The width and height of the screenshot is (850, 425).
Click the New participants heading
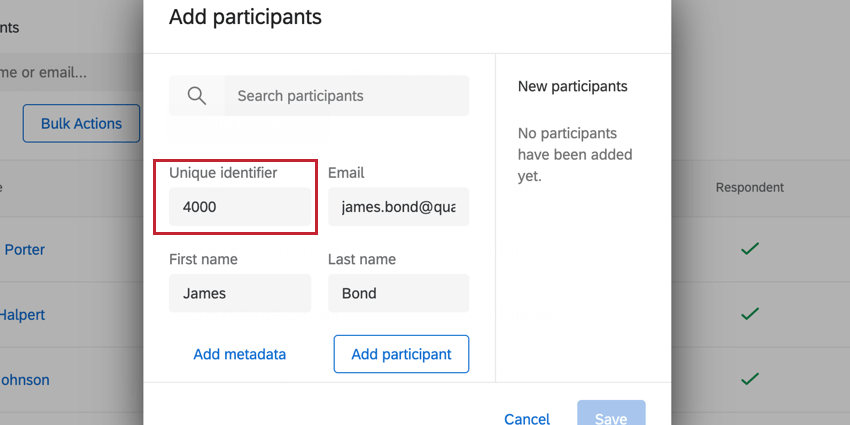[573, 86]
